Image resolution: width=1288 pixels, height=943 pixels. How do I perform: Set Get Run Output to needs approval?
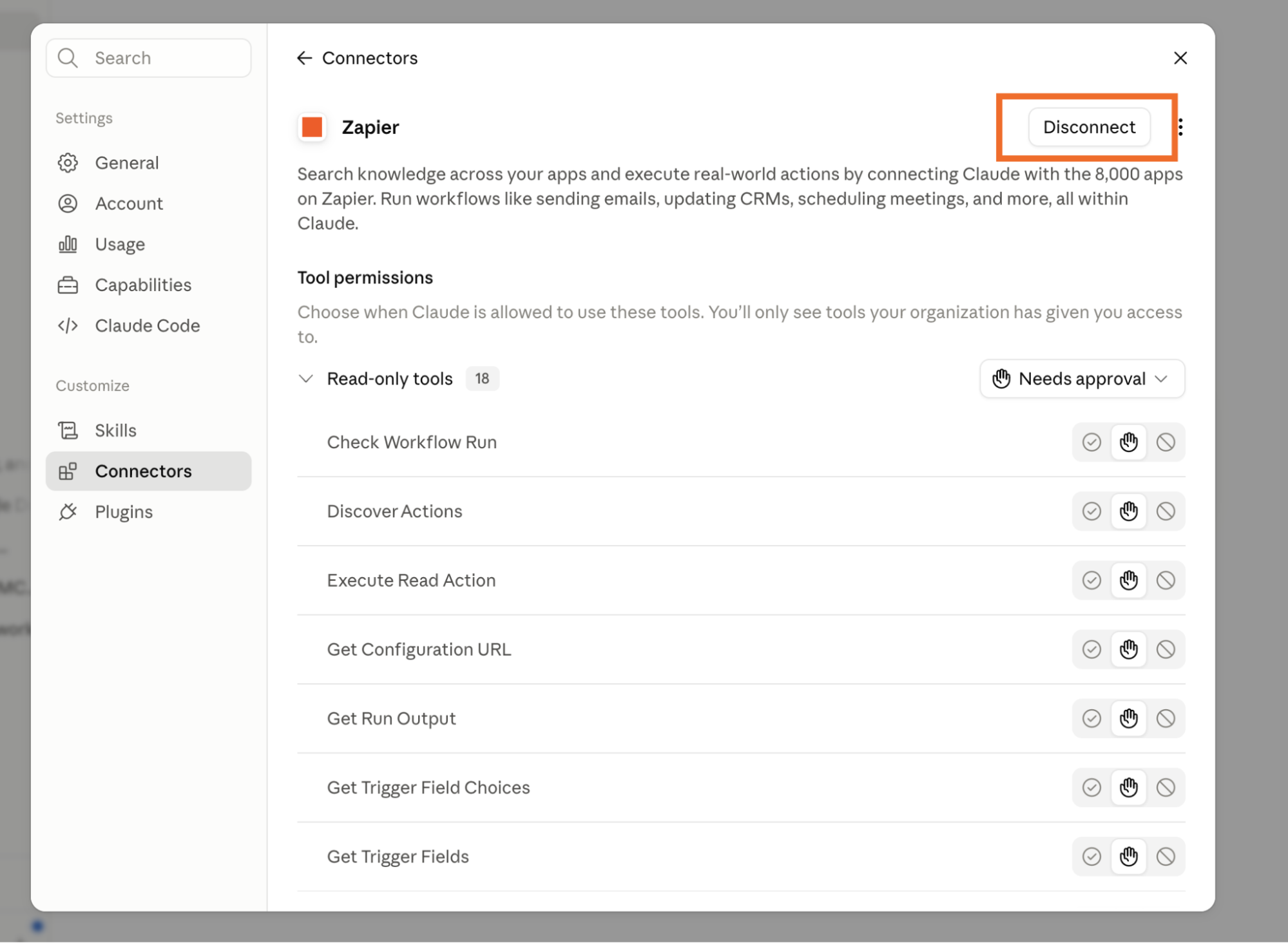point(1129,718)
